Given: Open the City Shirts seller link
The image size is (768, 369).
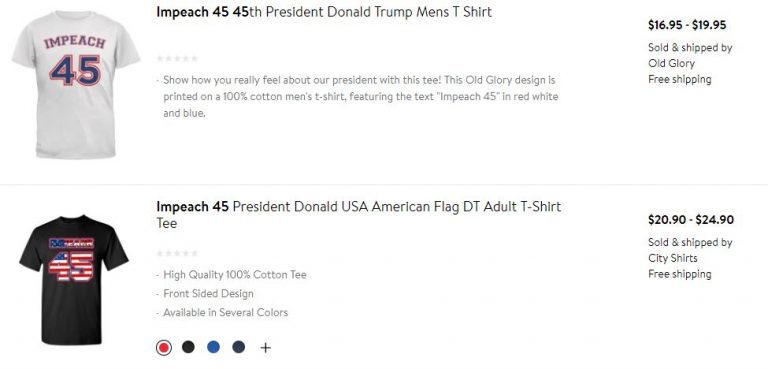Looking at the screenshot, I should [x=672, y=258].
